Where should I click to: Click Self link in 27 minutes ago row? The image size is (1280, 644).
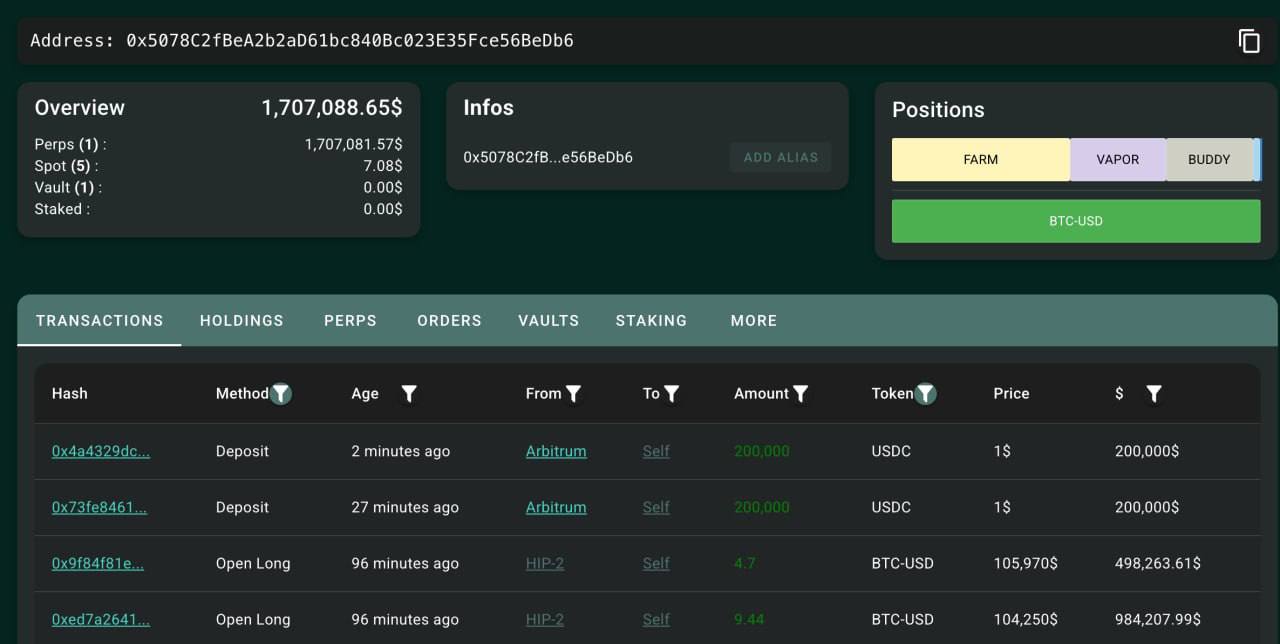(656, 507)
